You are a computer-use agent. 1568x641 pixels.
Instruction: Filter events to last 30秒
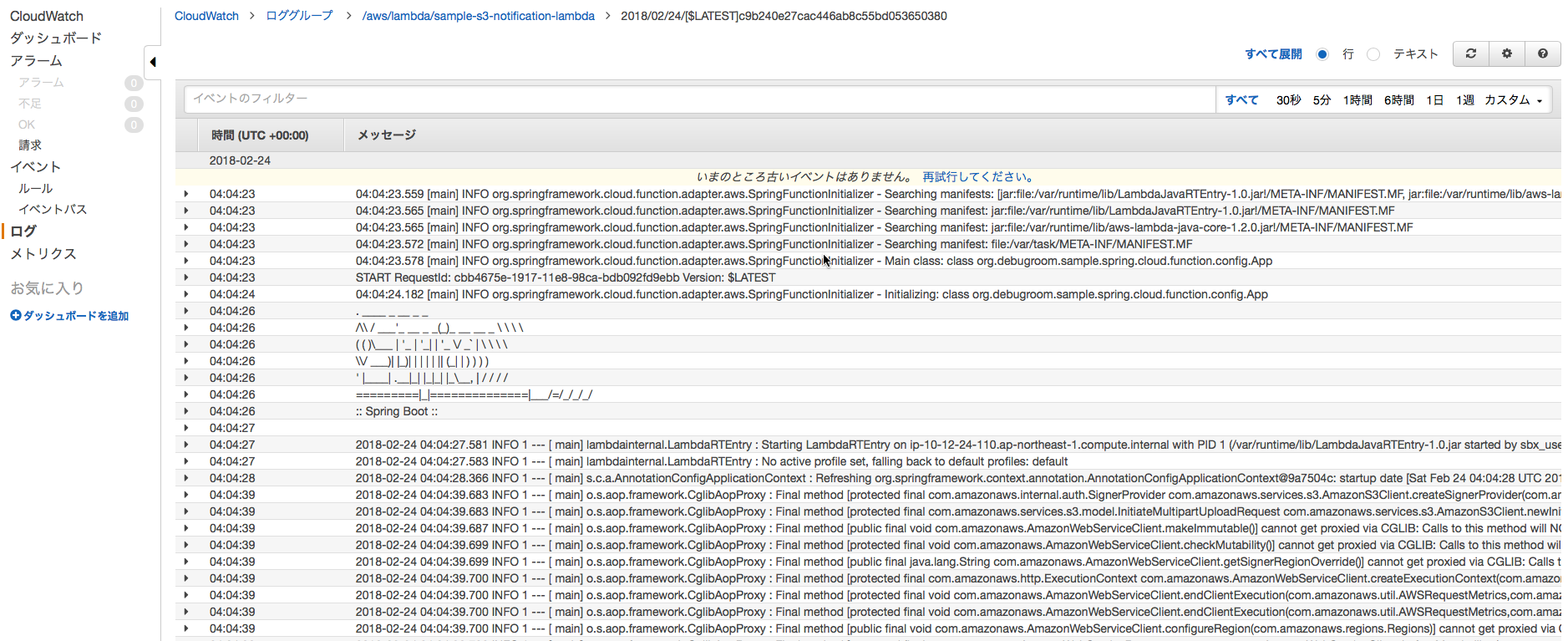pos(1288,99)
